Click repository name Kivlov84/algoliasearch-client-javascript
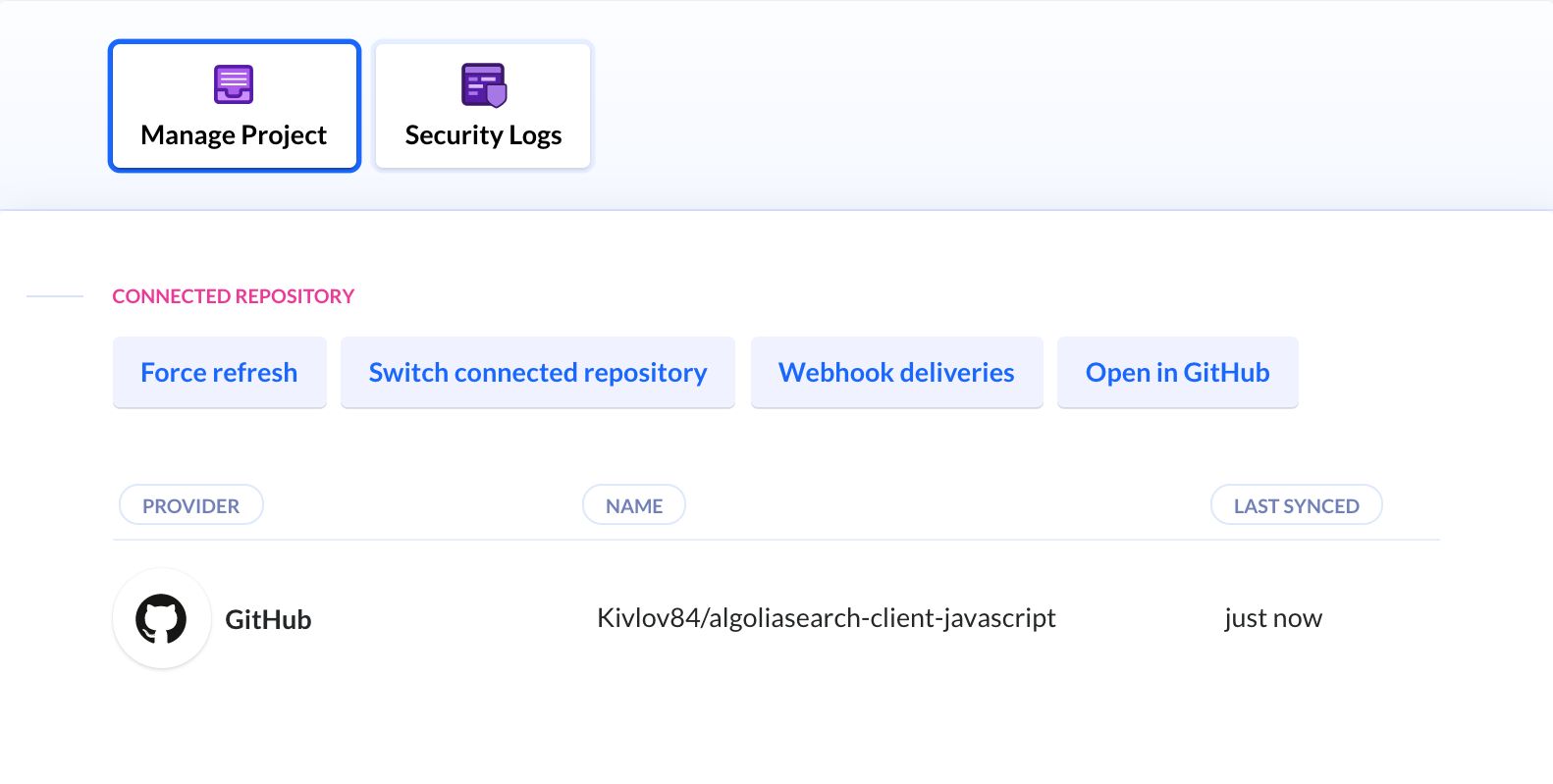The image size is (1553, 784). 827,618
